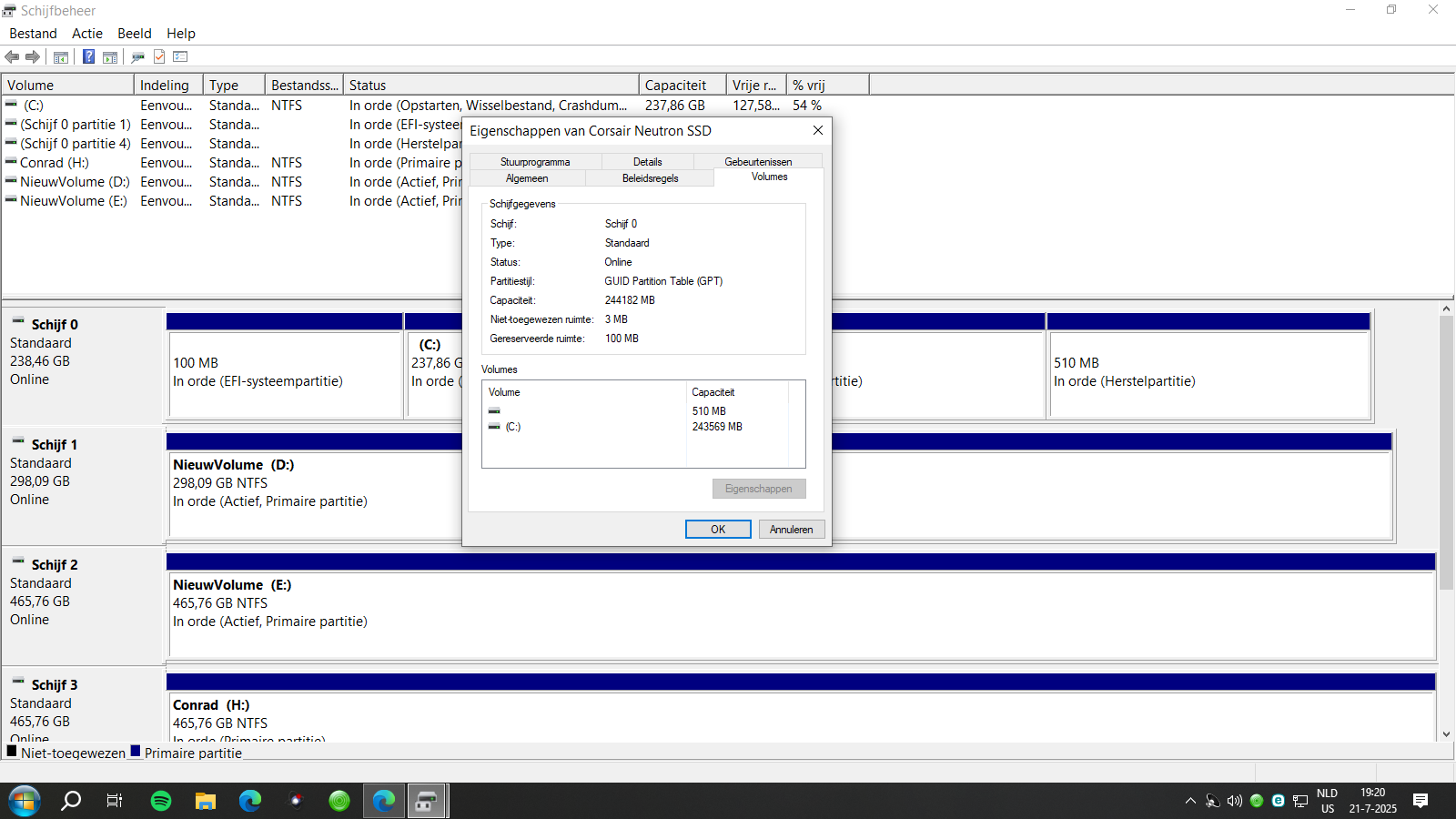Click the Forward arrow in toolbar
Image resolution: width=1456 pixels, height=819 pixels.
pos(33,57)
